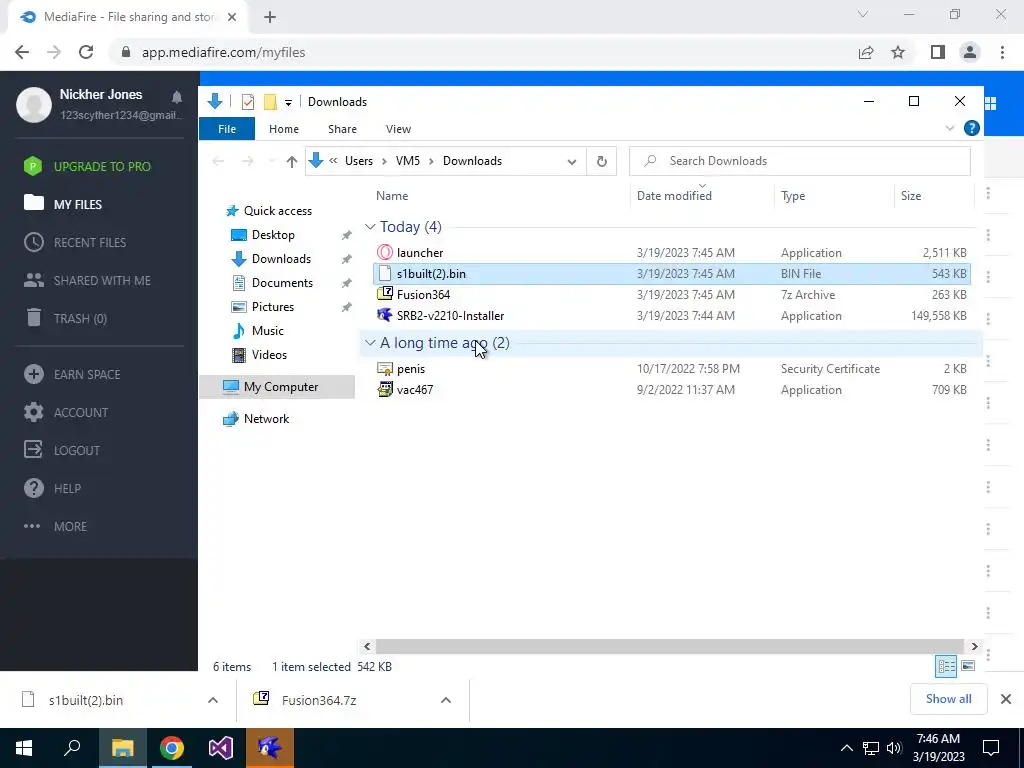Image resolution: width=1024 pixels, height=768 pixels.
Task: Open the File ribbon tab
Action: pos(227,129)
